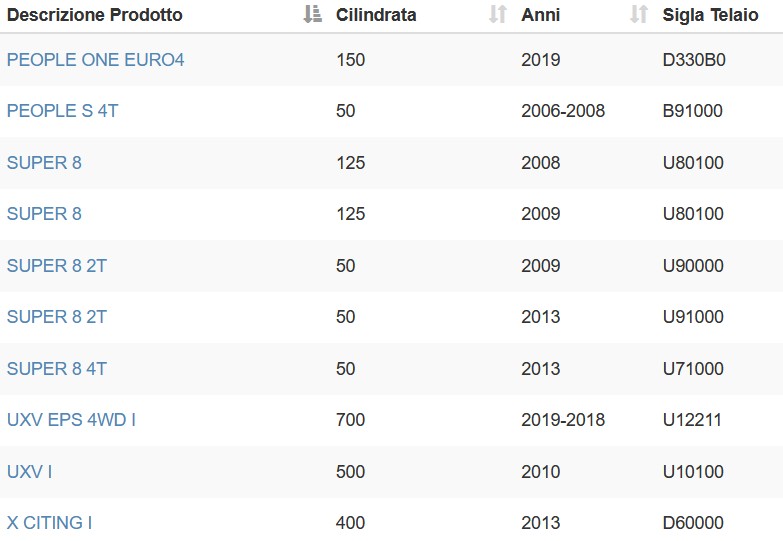Open SUPER 8 link for year 2008

[44, 163]
